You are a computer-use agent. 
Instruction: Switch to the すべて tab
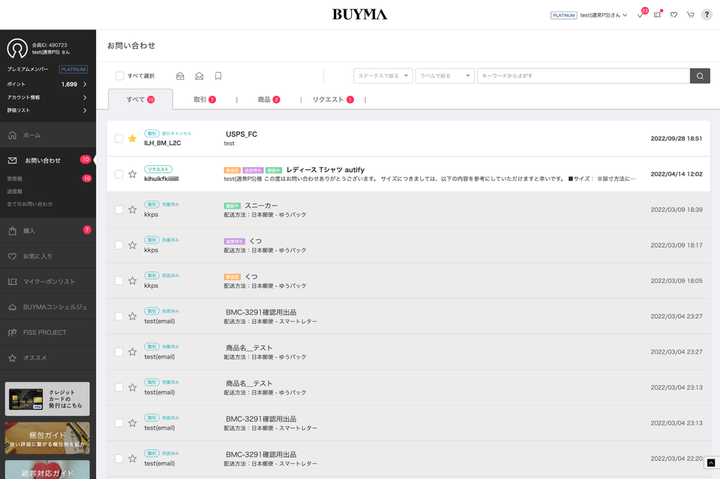tap(141, 99)
